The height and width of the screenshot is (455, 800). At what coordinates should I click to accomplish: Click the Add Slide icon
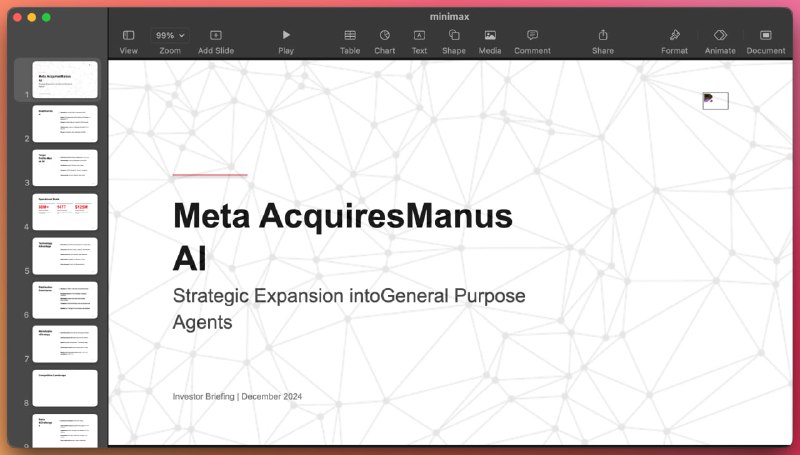click(216, 35)
